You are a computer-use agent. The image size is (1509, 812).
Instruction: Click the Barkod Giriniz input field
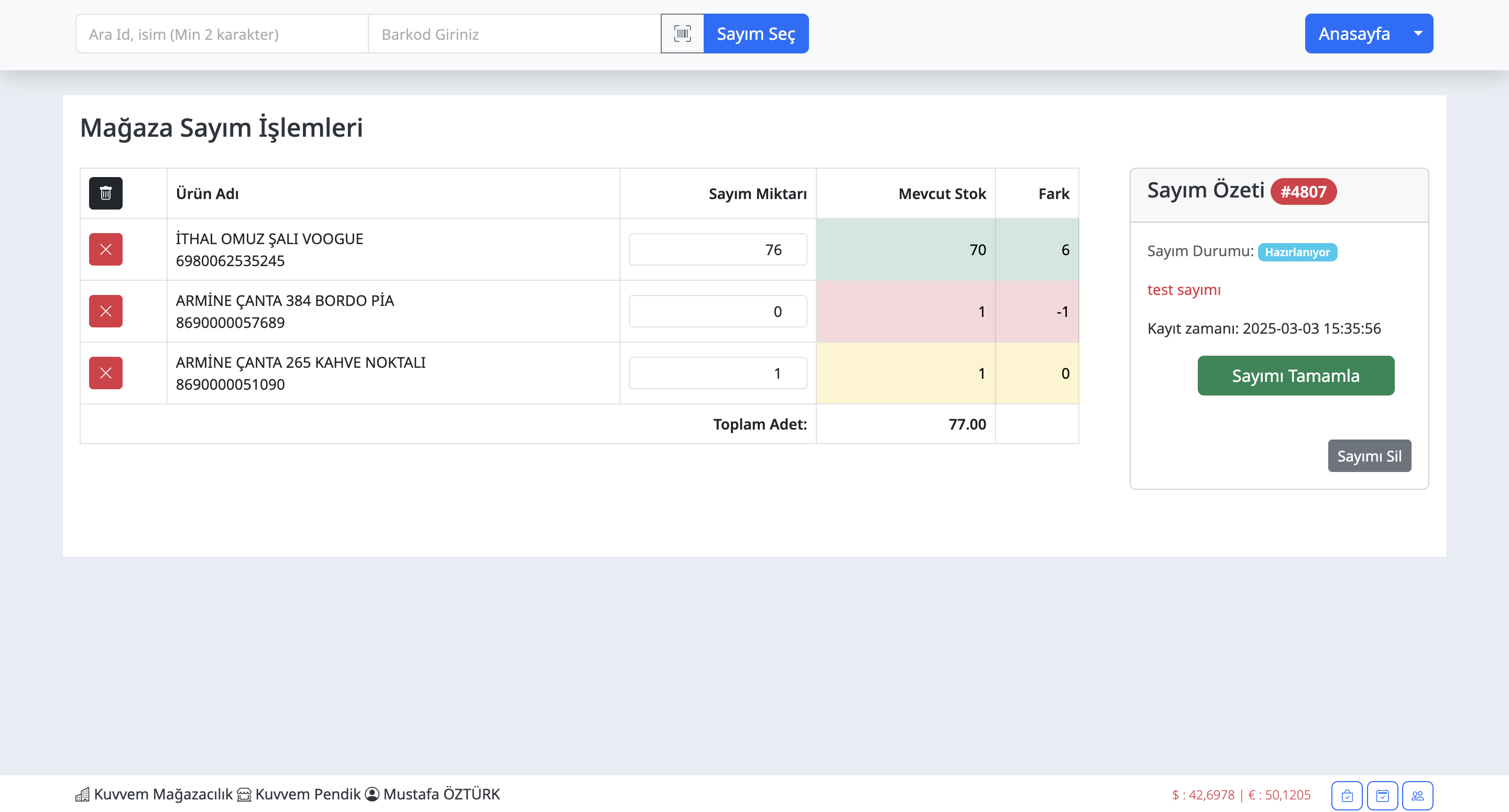pos(513,34)
